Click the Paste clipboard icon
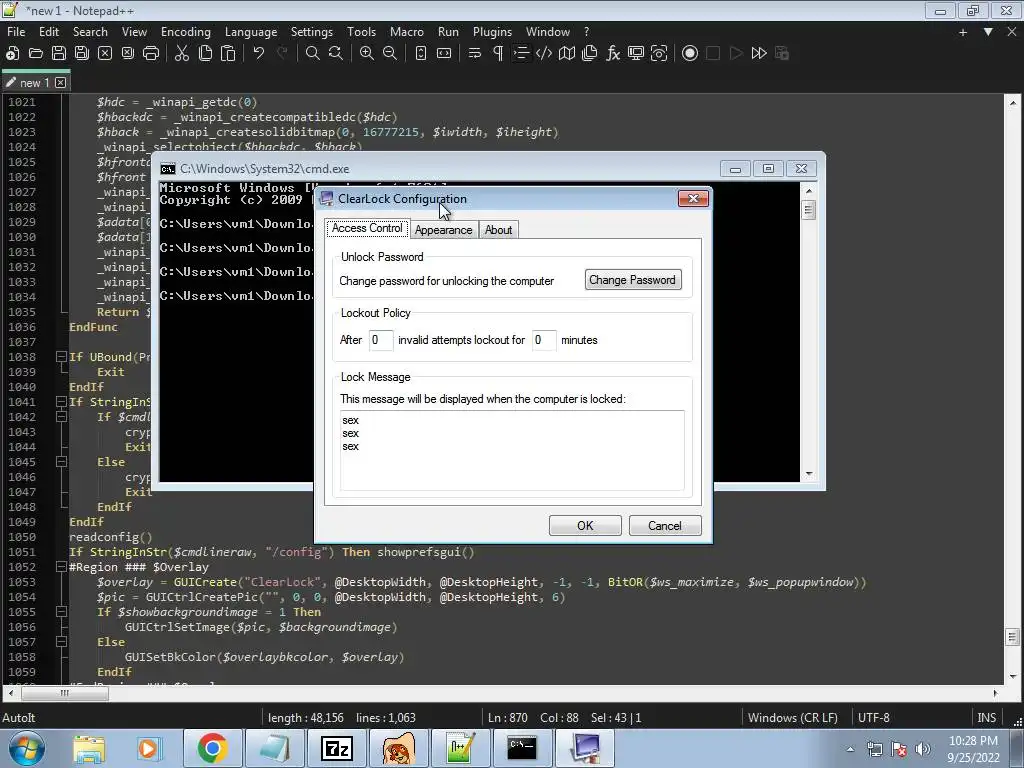Viewport: 1024px width, 768px height. 228,54
